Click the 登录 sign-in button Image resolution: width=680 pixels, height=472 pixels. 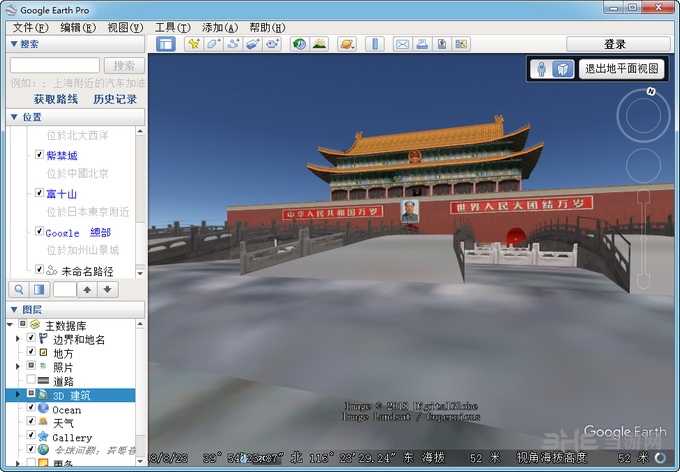[618, 44]
